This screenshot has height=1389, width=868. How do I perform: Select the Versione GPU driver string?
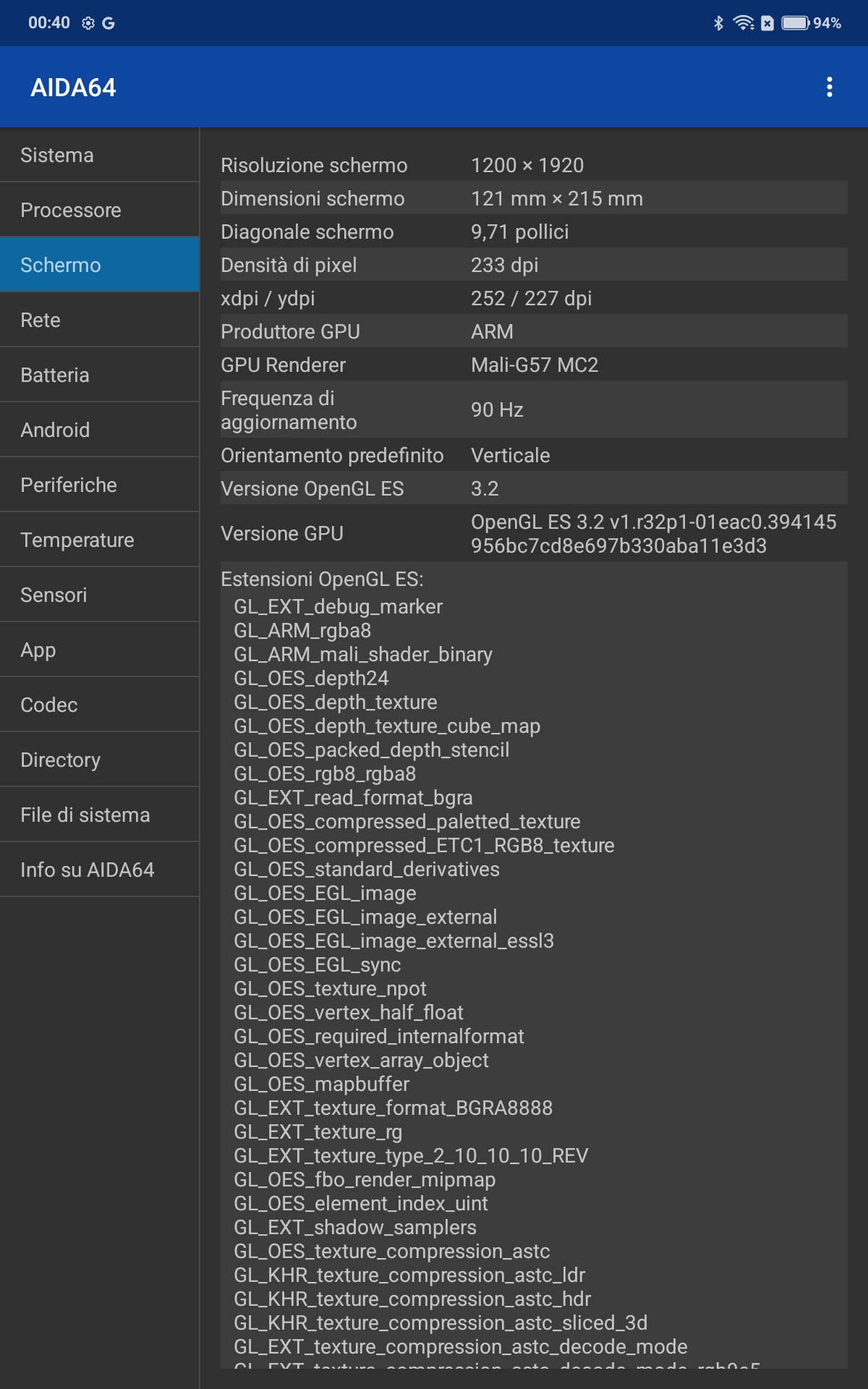click(654, 533)
